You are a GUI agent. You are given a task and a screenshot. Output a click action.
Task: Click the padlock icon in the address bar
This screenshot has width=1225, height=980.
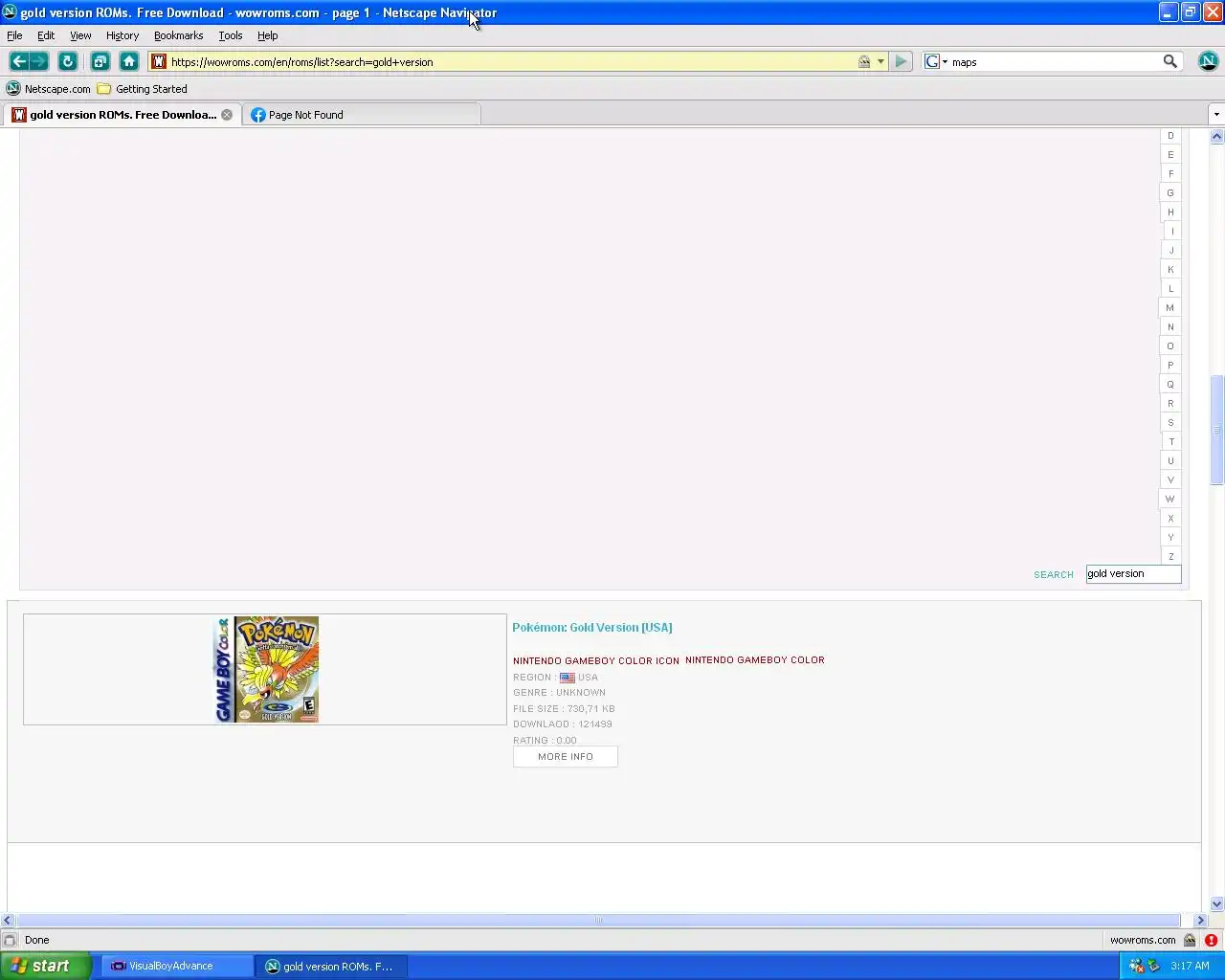pyautogui.click(x=864, y=61)
